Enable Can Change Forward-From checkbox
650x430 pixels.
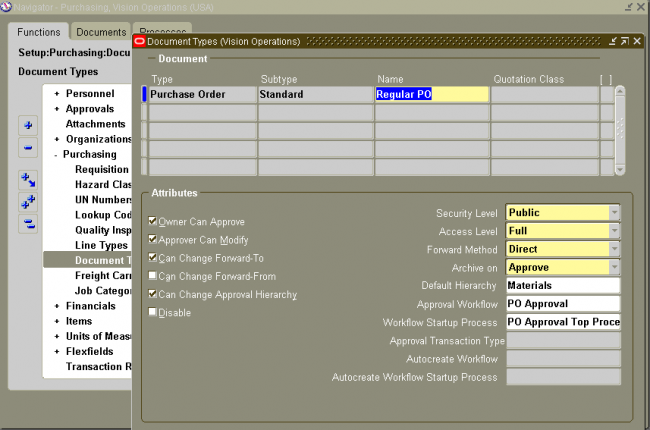coord(153,276)
